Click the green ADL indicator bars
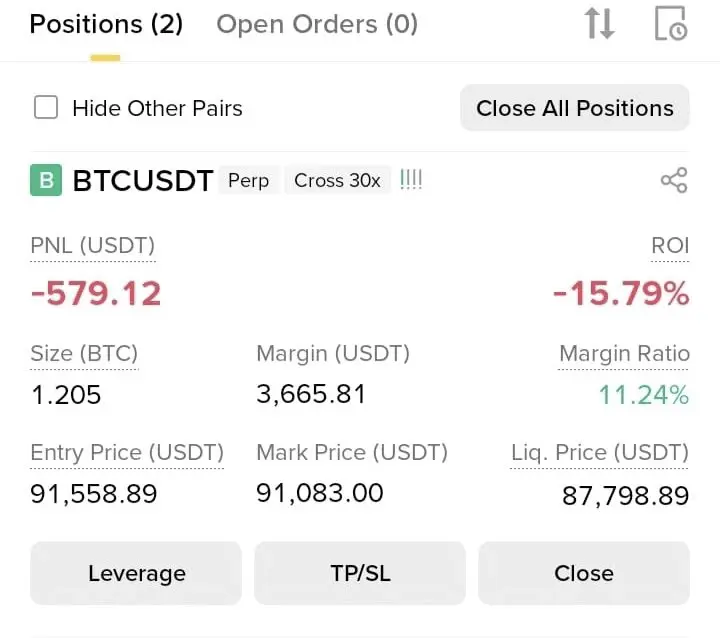This screenshot has width=720, height=638. tap(411, 180)
